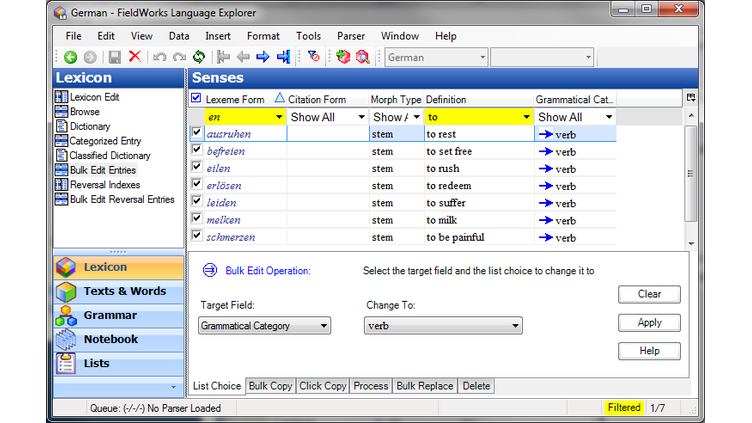
Task: Open the Target Field dropdown
Action: pos(264,326)
